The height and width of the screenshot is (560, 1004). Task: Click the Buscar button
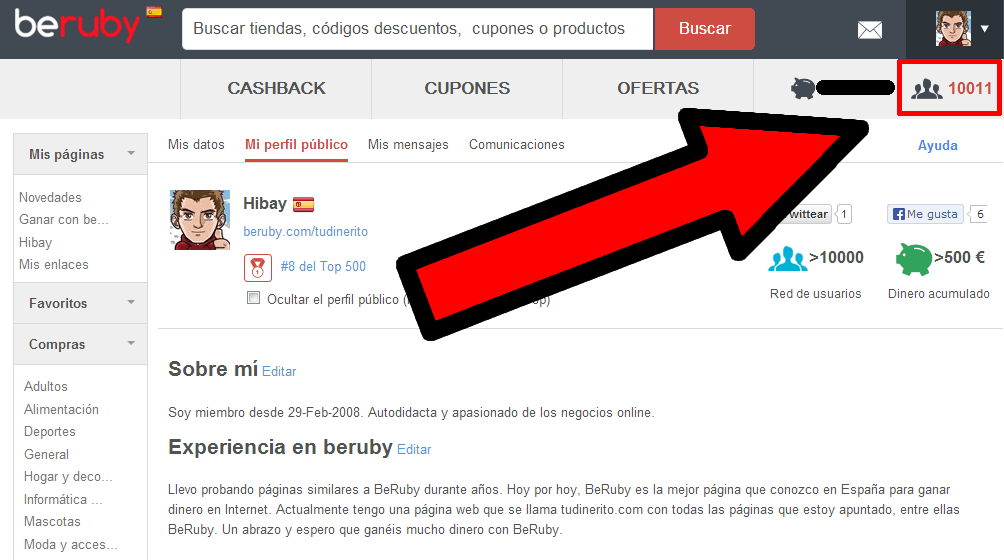[x=704, y=29]
